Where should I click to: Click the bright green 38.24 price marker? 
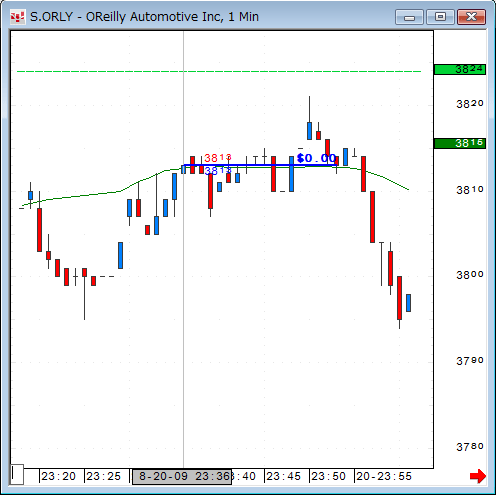460,69
